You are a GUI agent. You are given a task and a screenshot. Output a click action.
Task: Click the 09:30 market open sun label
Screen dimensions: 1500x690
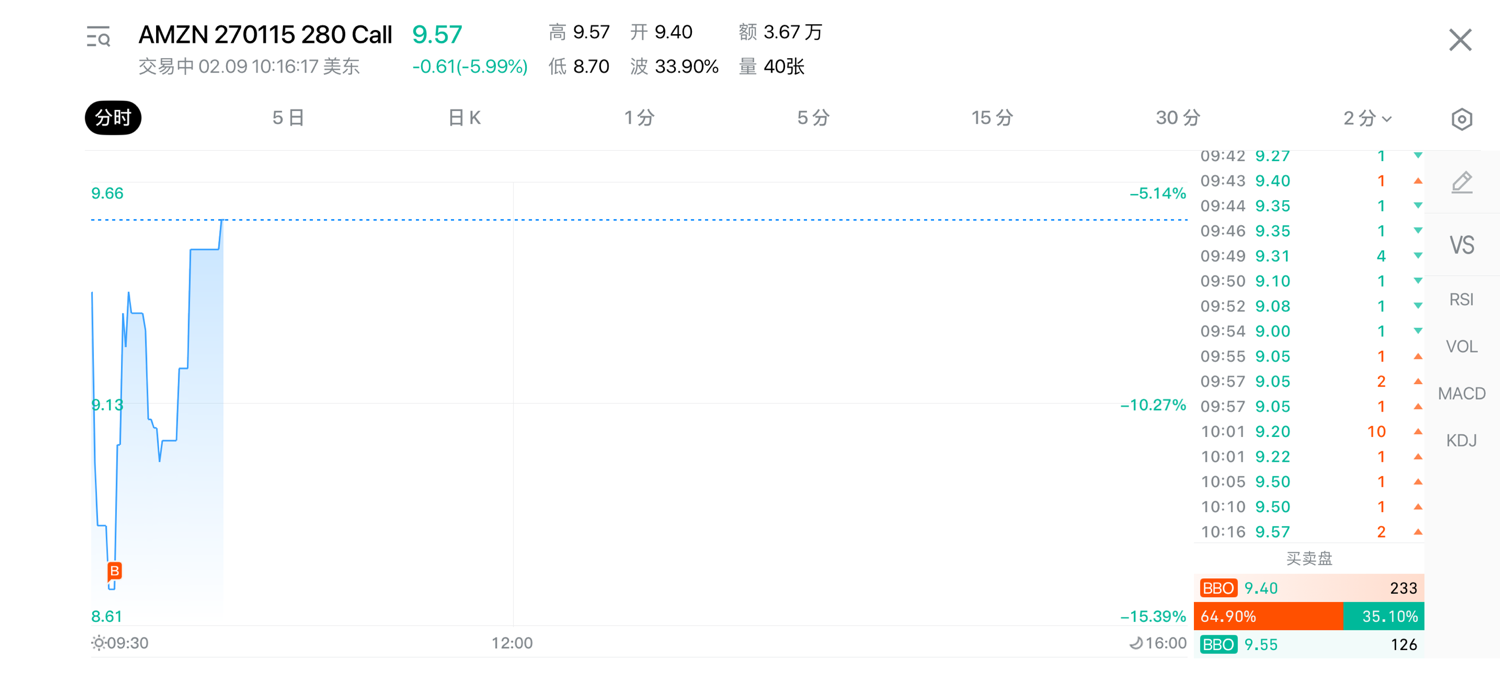[119, 644]
